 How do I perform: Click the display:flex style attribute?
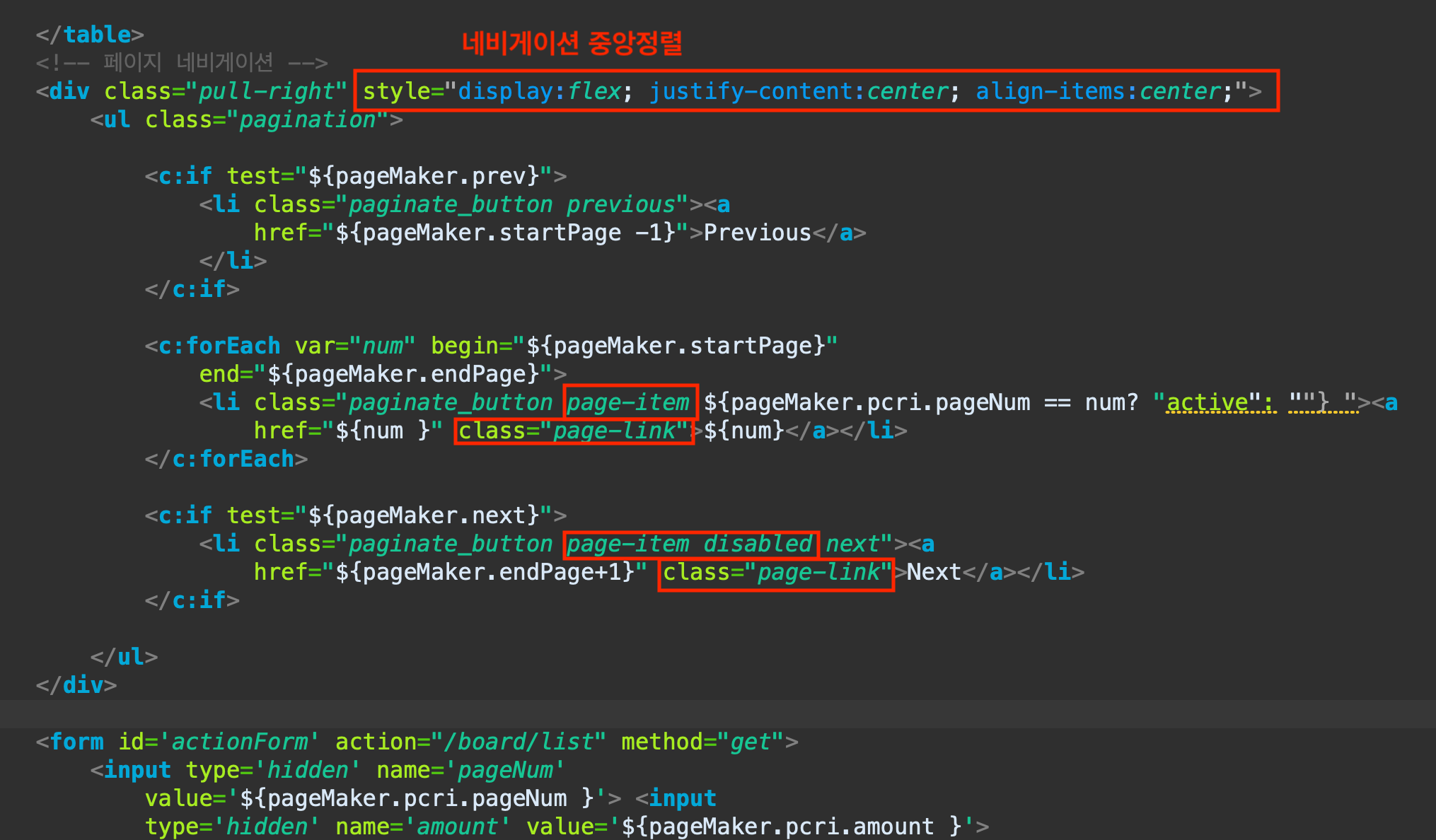tap(540, 91)
